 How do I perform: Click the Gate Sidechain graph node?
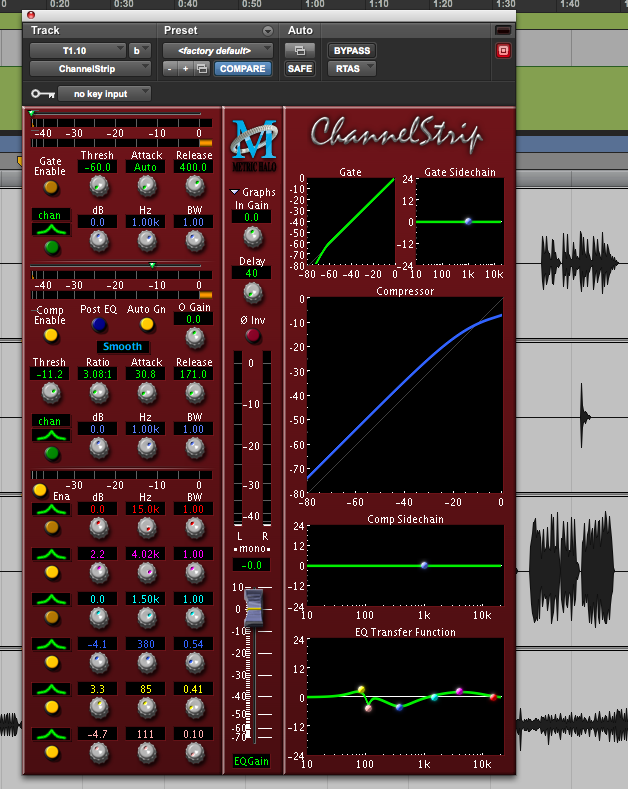[x=468, y=221]
